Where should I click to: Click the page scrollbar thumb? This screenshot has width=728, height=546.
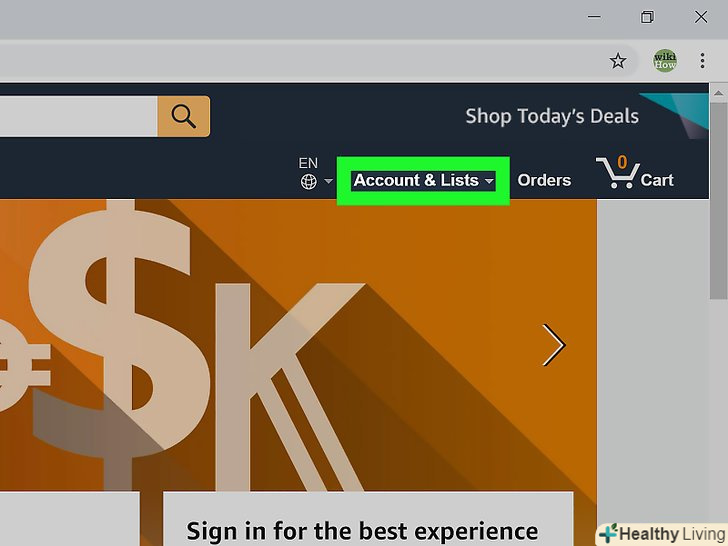[x=718, y=202]
